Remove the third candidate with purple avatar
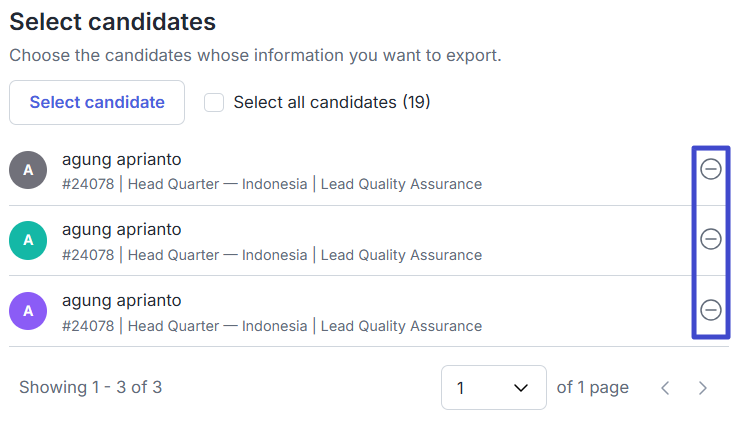 click(x=710, y=310)
